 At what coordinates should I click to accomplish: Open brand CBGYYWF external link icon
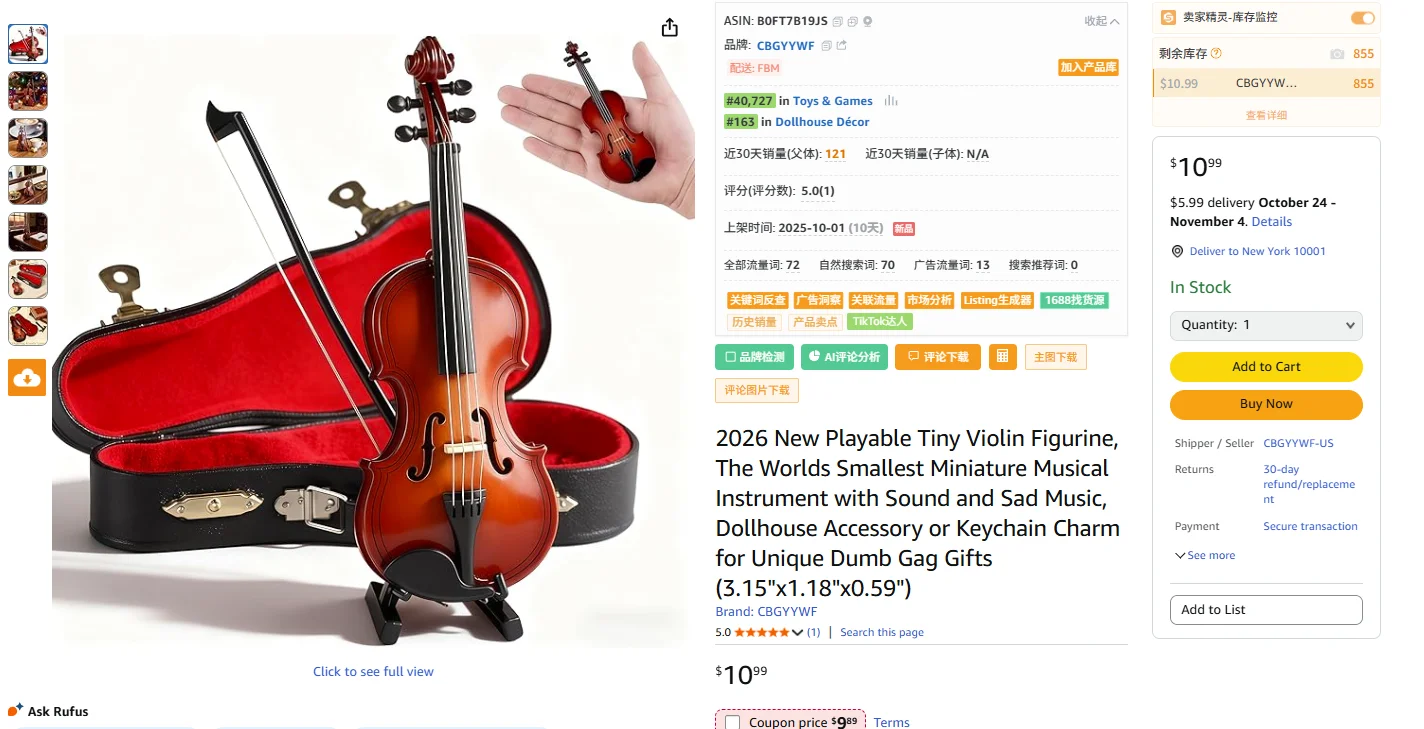(x=842, y=45)
